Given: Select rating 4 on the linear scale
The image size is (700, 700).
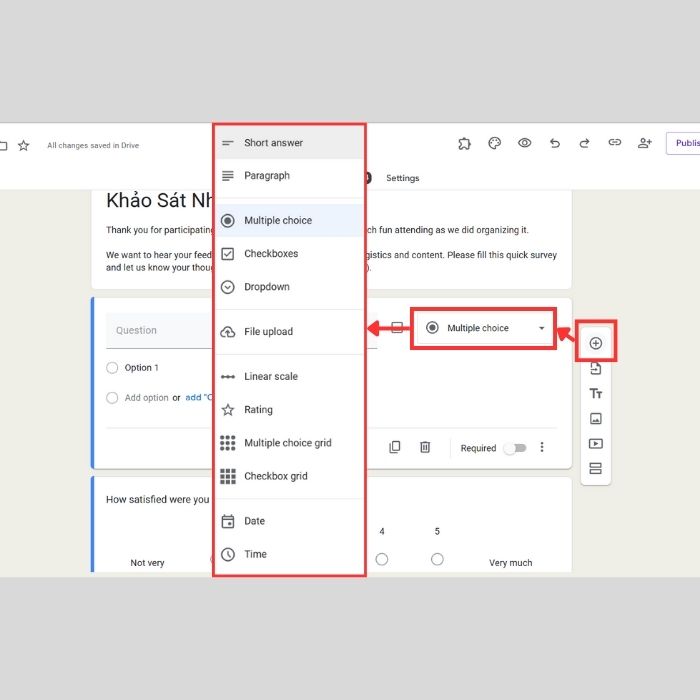Looking at the screenshot, I should 382,559.
